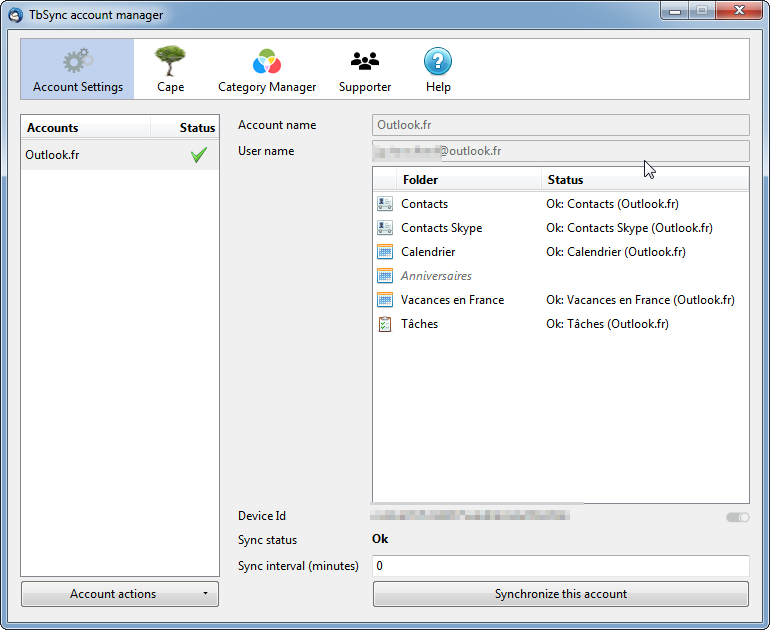Select the Contacts folder name

coord(424,204)
